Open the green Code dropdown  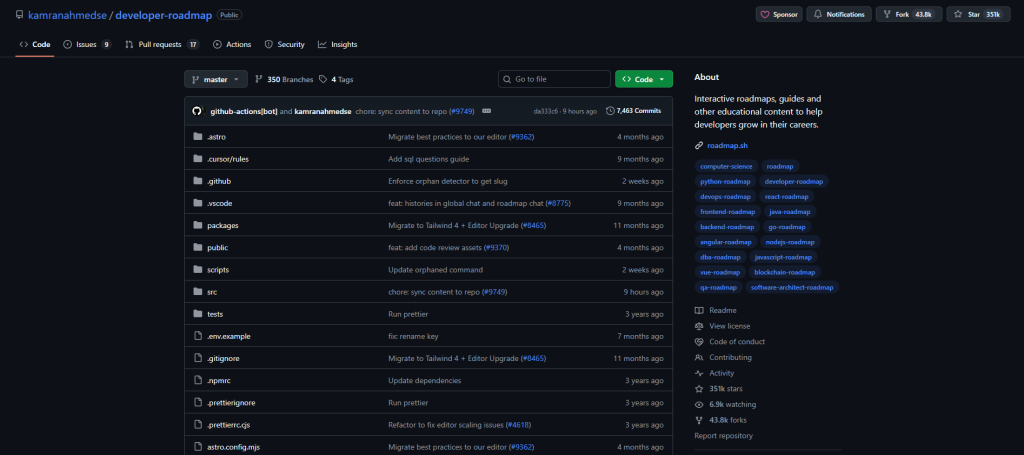pyautogui.click(x=644, y=79)
